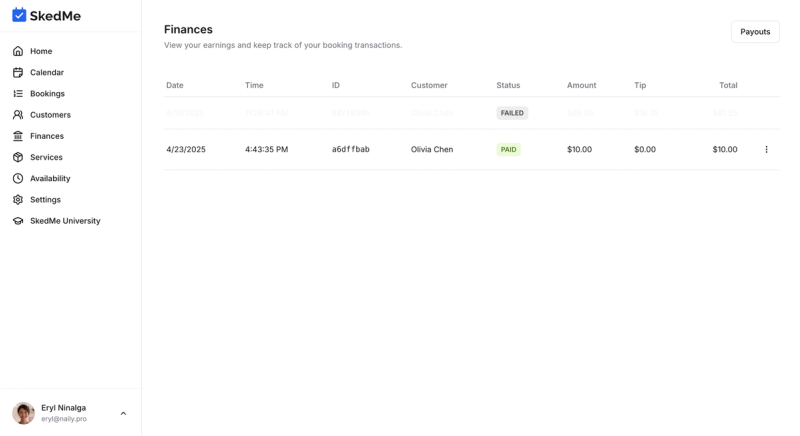Screen dimensions: 800x436
Task: Expand the account menu chevron
Action: point(123,414)
